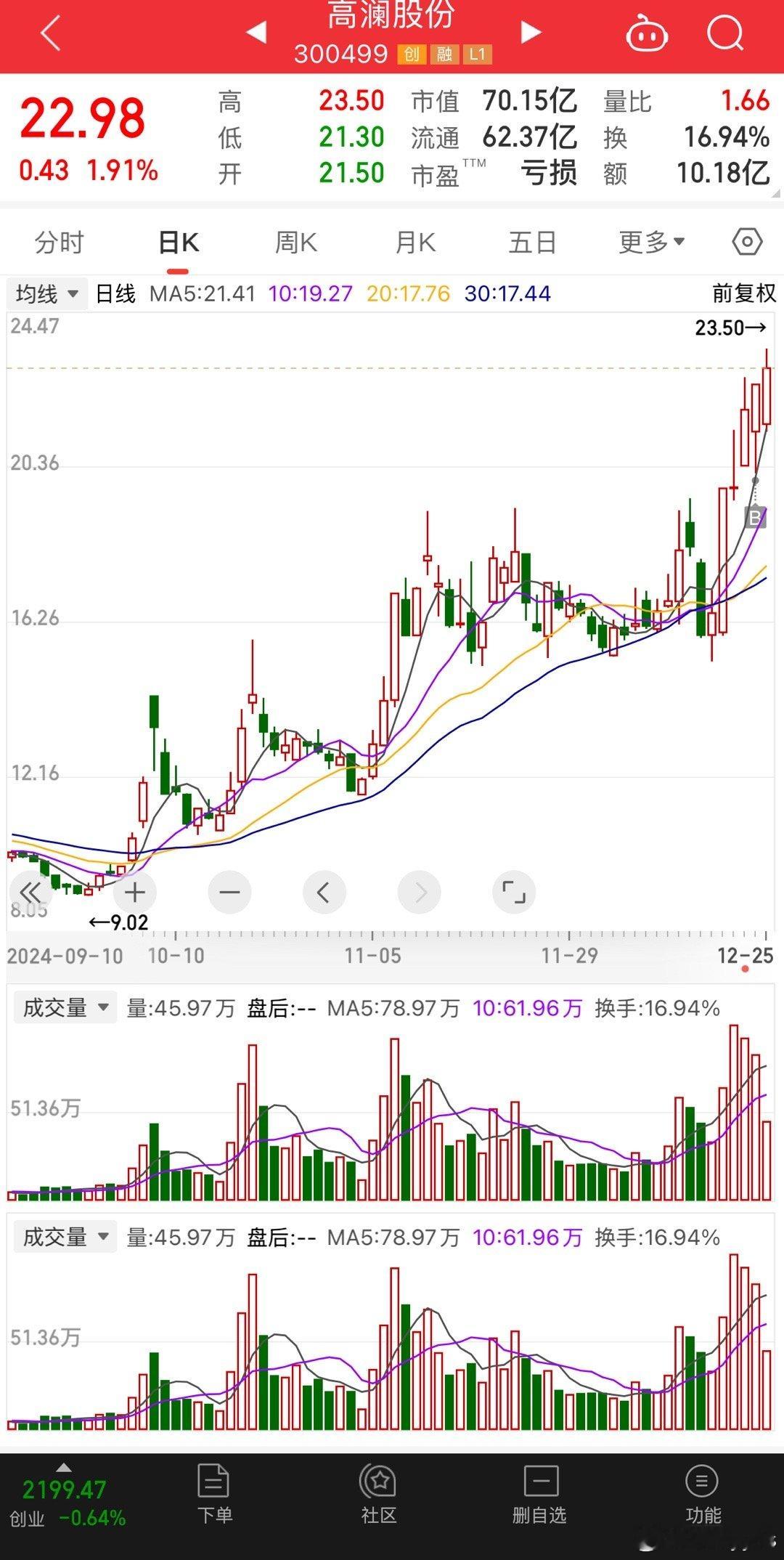Open second 成交量 indicator dropdown
This screenshot has width=784, height=1560.
(x=66, y=1237)
